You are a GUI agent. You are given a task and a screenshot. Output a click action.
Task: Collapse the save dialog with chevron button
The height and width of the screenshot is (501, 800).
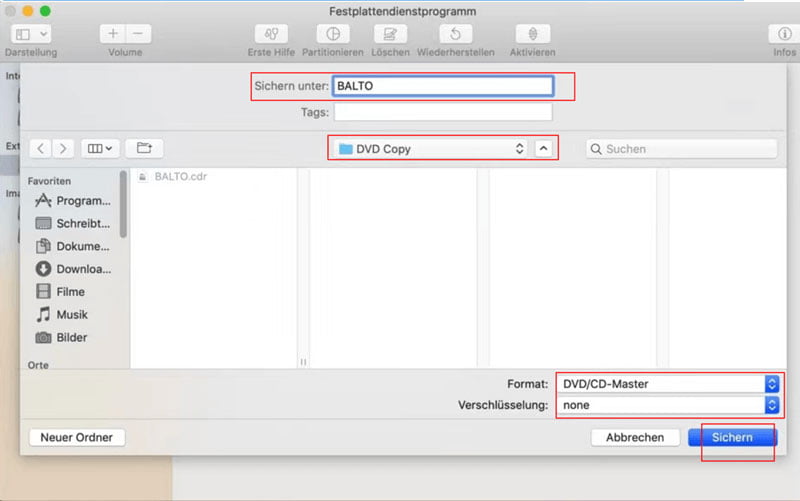coord(543,148)
